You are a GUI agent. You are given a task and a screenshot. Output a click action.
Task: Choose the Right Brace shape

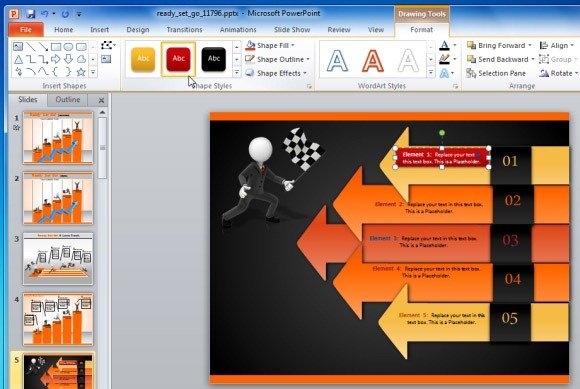click(x=68, y=72)
